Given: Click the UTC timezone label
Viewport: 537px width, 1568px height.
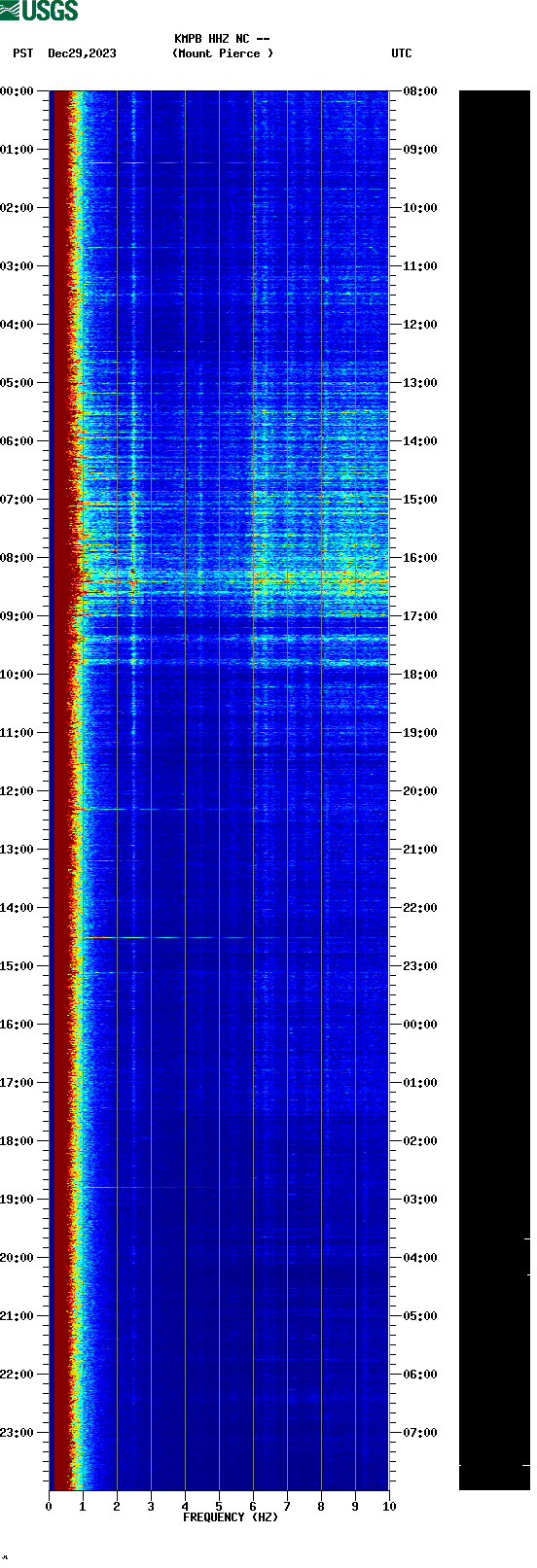Looking at the screenshot, I should 402,53.
